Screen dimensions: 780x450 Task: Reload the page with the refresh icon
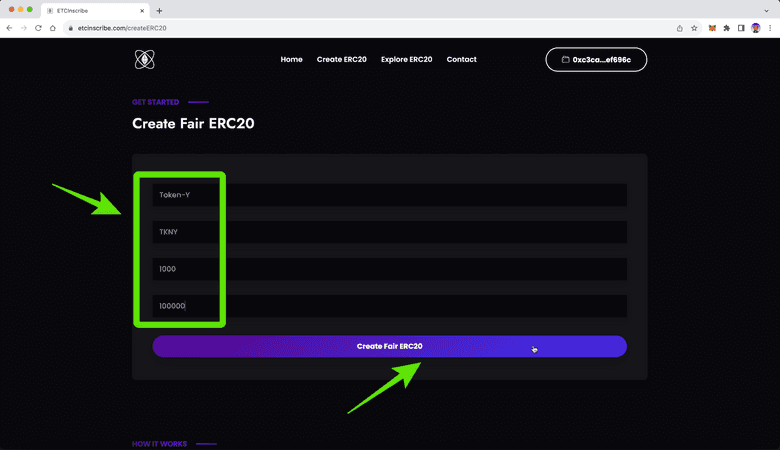[x=38, y=28]
